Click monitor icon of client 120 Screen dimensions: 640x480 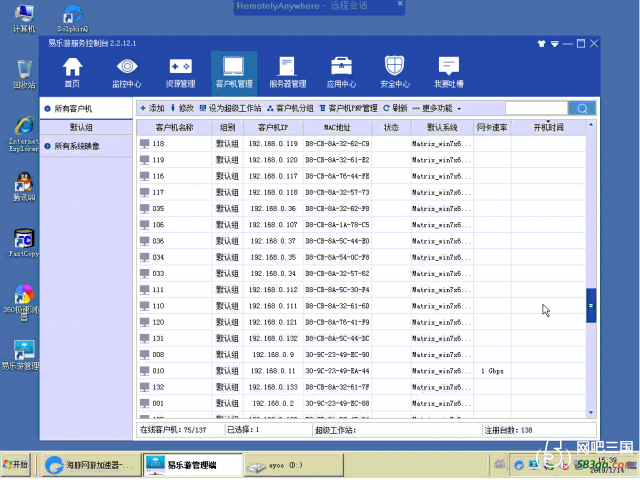[144, 322]
